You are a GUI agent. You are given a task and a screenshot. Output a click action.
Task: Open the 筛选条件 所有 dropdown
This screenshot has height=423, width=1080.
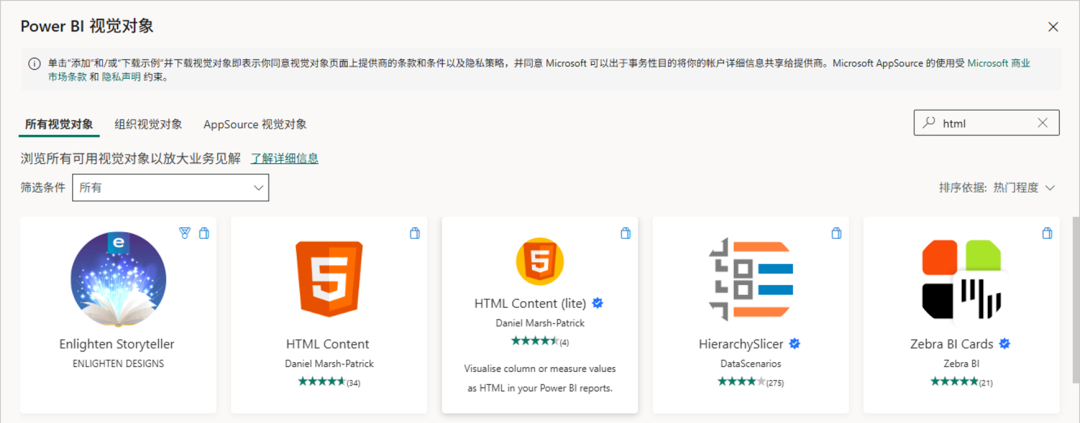click(x=170, y=187)
